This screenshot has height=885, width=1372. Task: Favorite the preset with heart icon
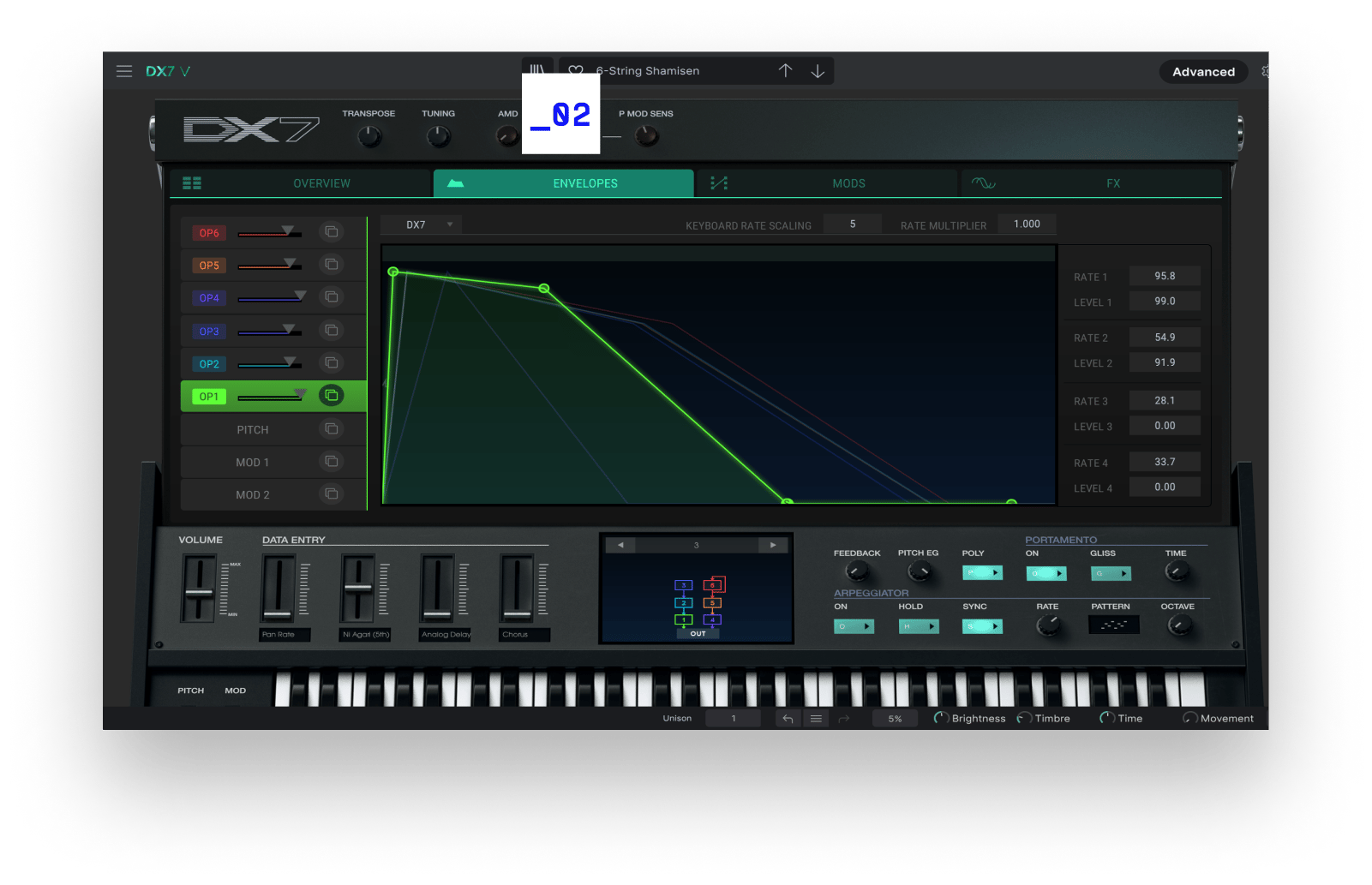576,71
